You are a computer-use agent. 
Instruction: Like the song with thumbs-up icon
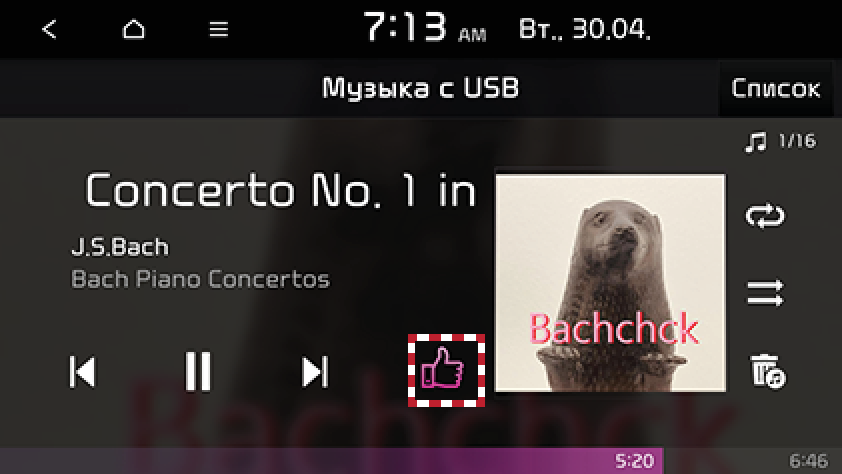[446, 370]
